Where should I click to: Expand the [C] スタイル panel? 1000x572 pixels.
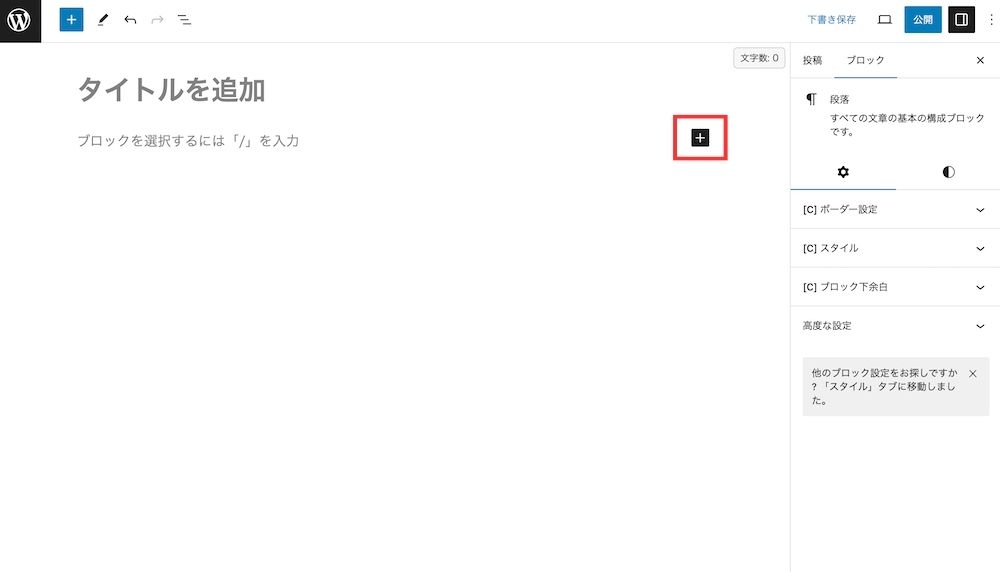[x=895, y=248]
